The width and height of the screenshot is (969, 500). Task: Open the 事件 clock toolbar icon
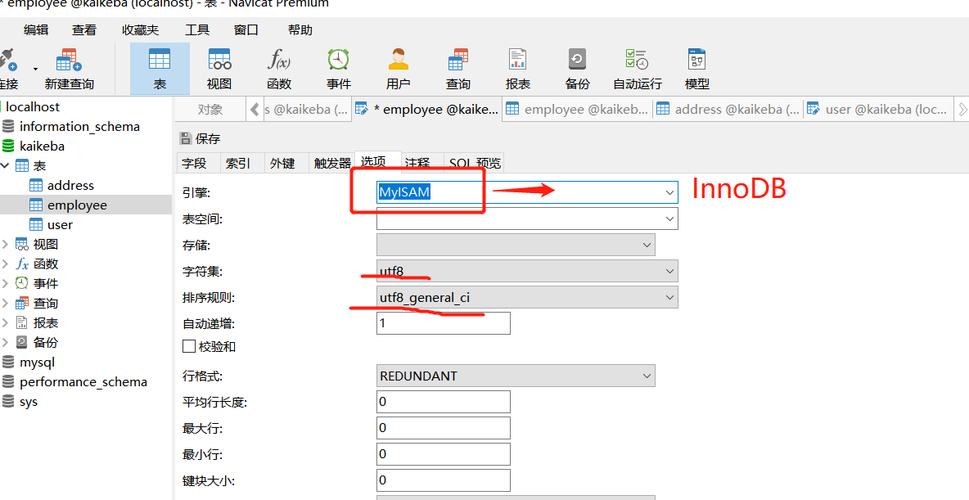pyautogui.click(x=338, y=60)
